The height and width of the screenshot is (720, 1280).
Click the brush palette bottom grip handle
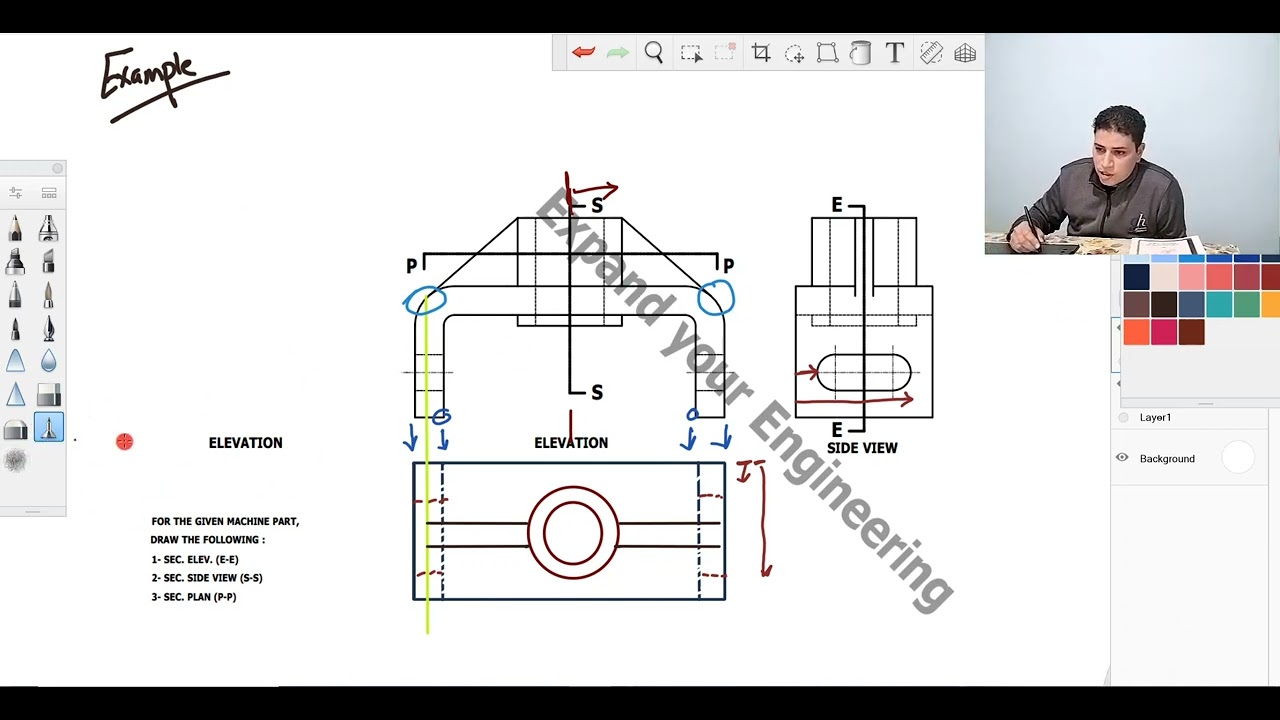(x=32, y=511)
